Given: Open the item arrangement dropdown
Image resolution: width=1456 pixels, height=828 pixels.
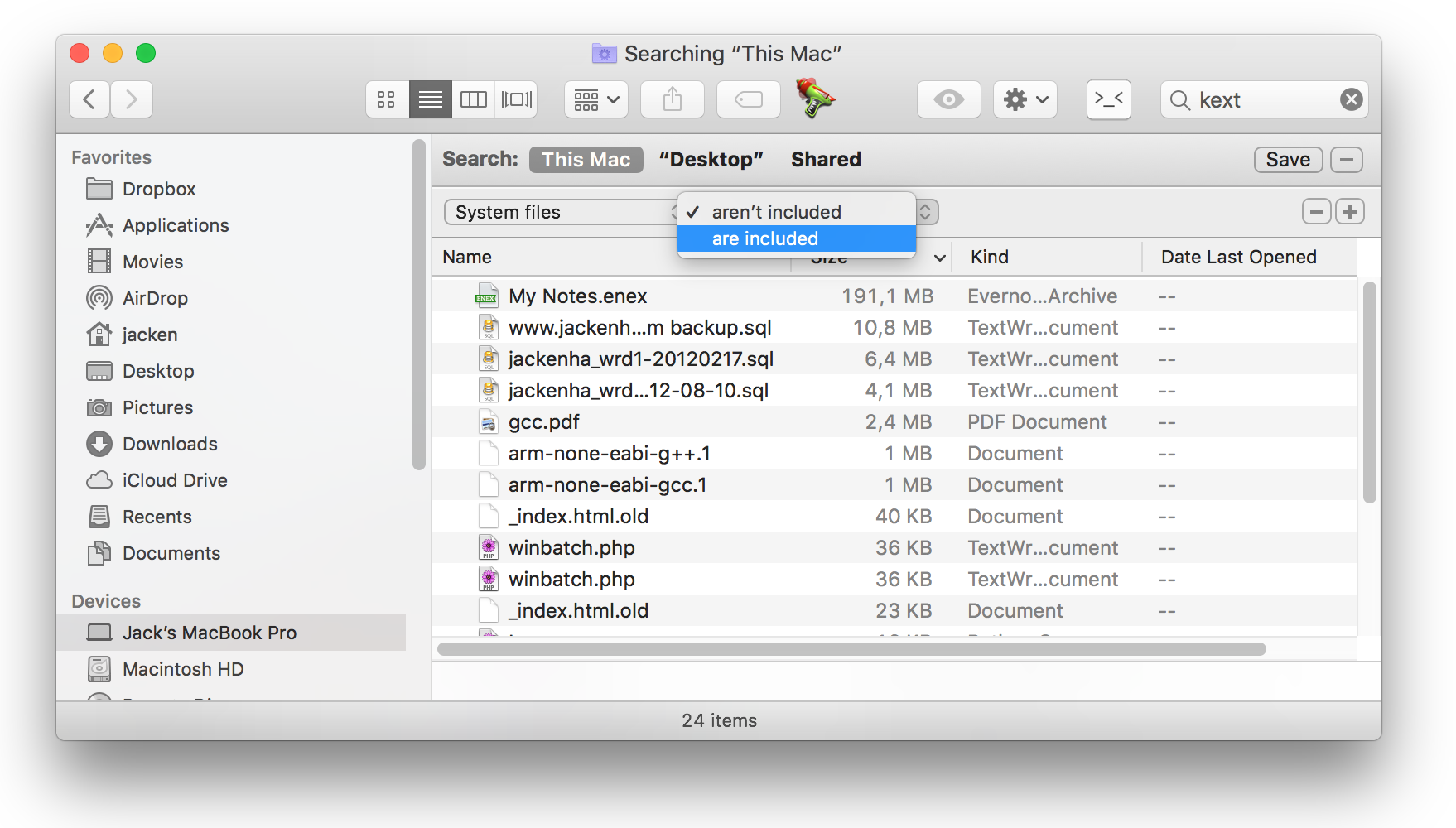Looking at the screenshot, I should coord(596,99).
